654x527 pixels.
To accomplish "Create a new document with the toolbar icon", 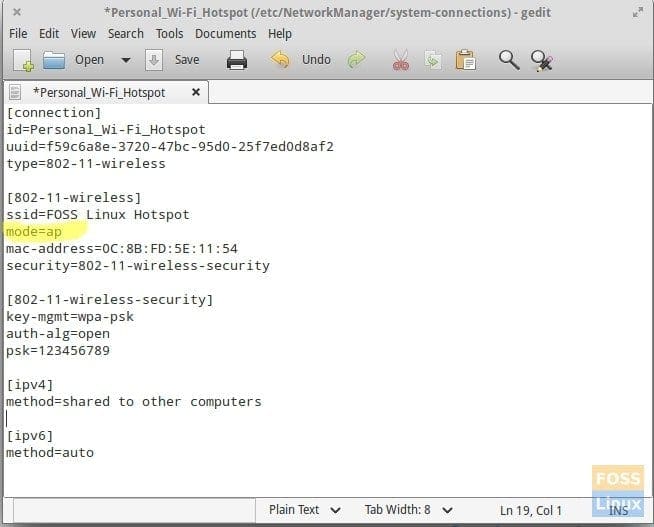I will tap(23, 60).
